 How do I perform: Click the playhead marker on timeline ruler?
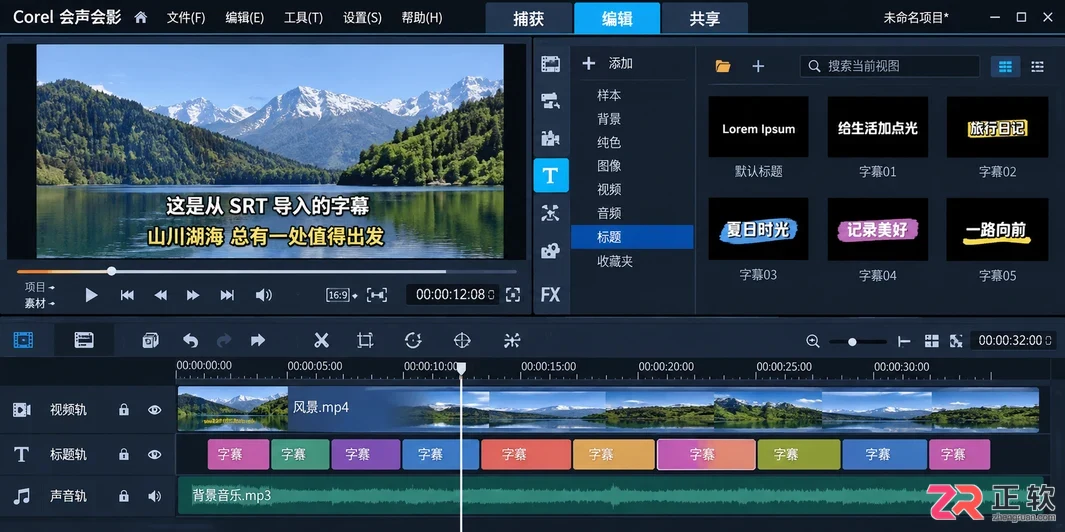point(461,368)
